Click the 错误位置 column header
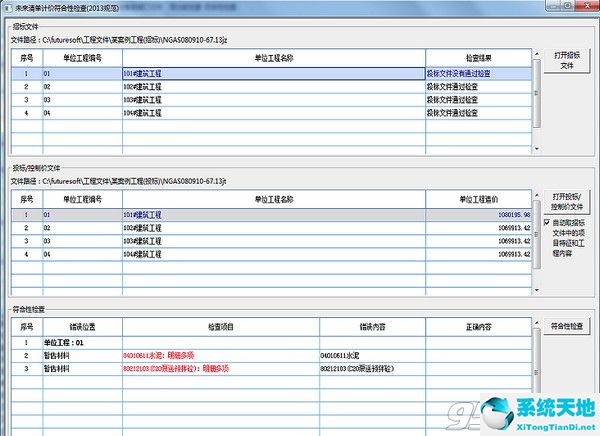The image size is (600, 436). coord(83,327)
